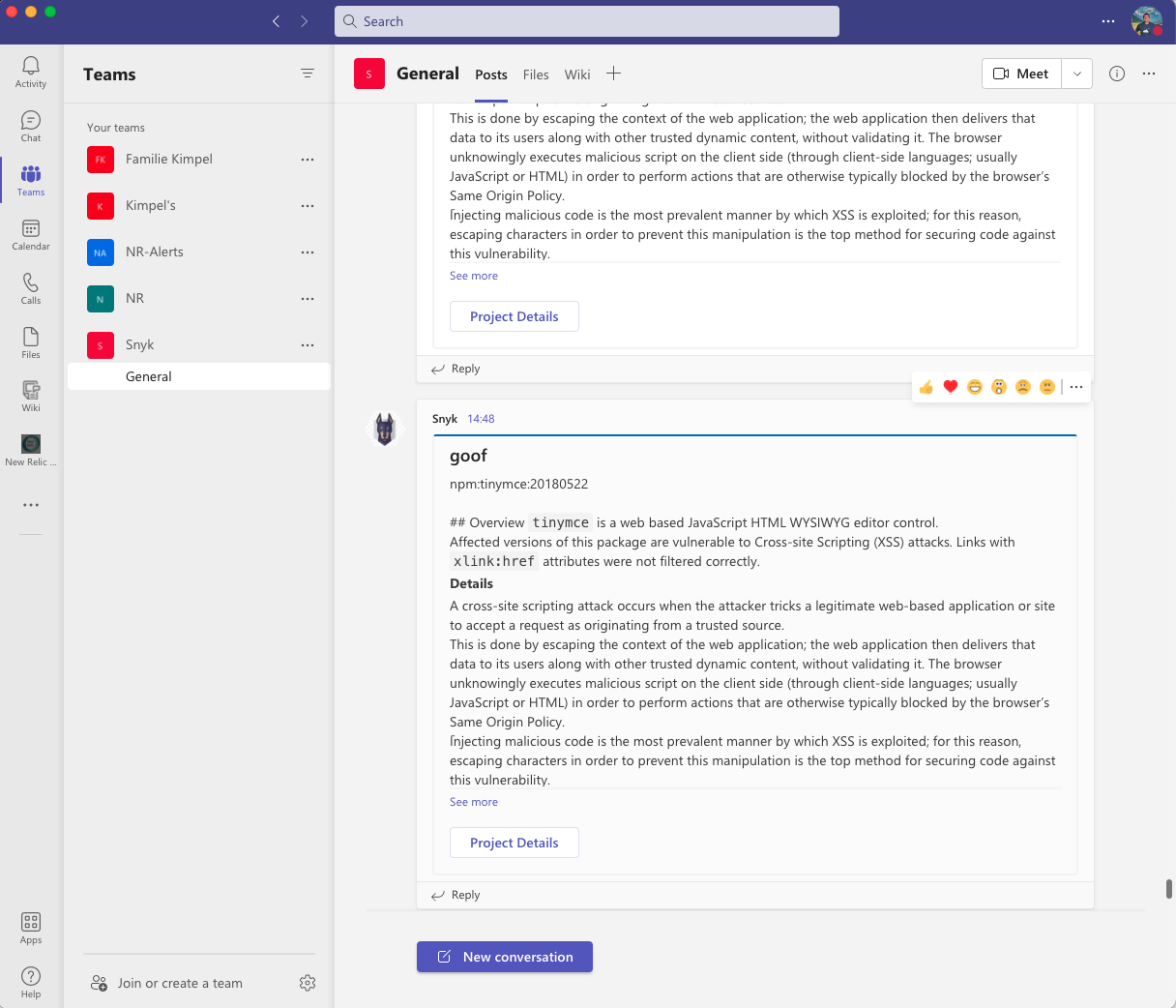
Task: Open the Apps store
Action: point(31,929)
